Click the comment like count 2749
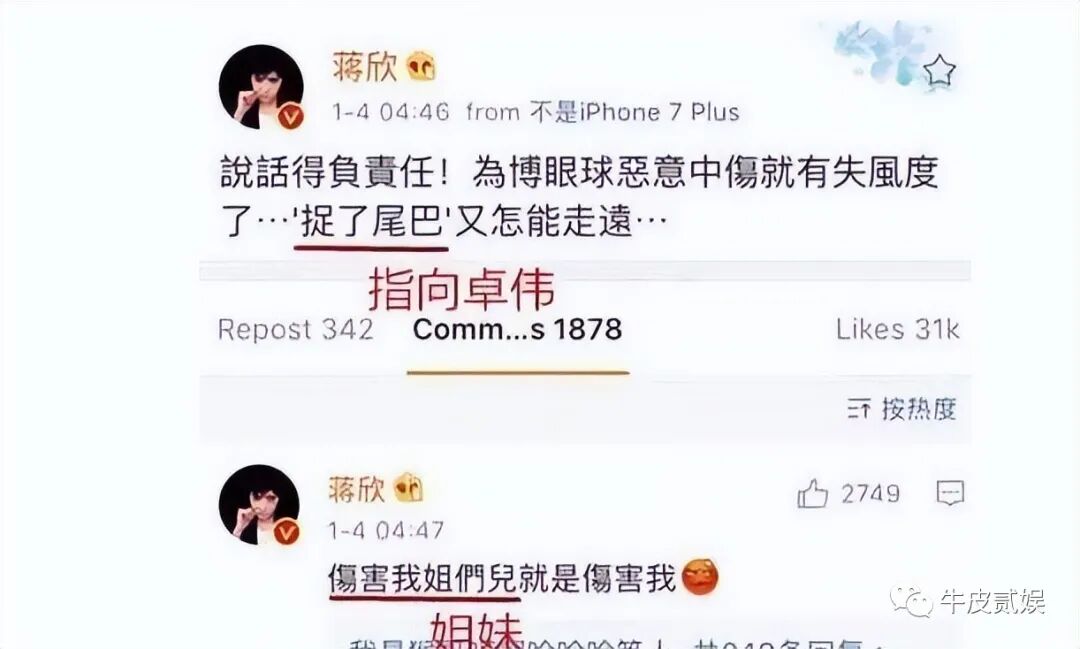This screenshot has width=1080, height=649. point(871,493)
